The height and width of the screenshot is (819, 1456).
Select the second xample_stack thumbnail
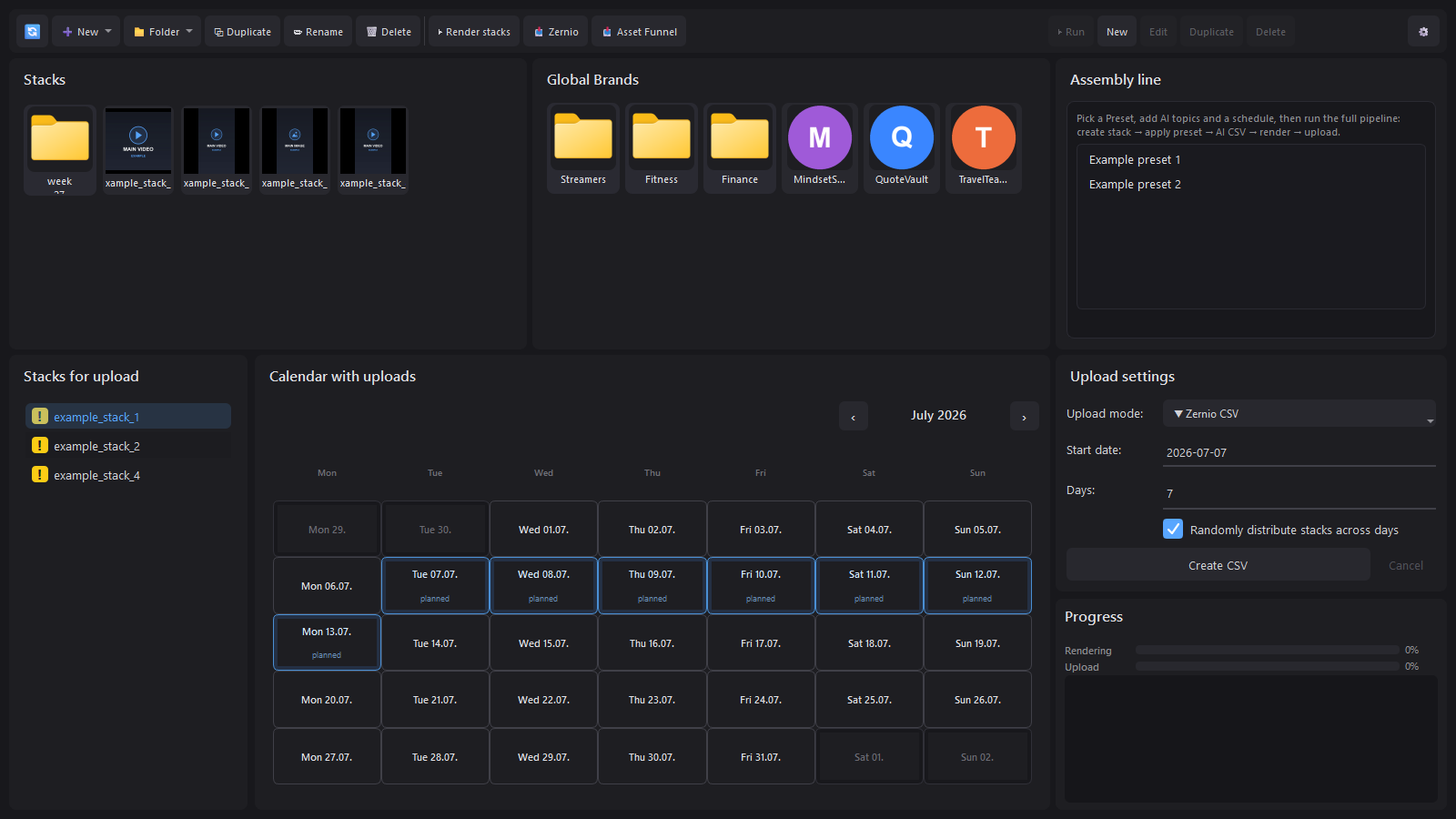point(217,149)
